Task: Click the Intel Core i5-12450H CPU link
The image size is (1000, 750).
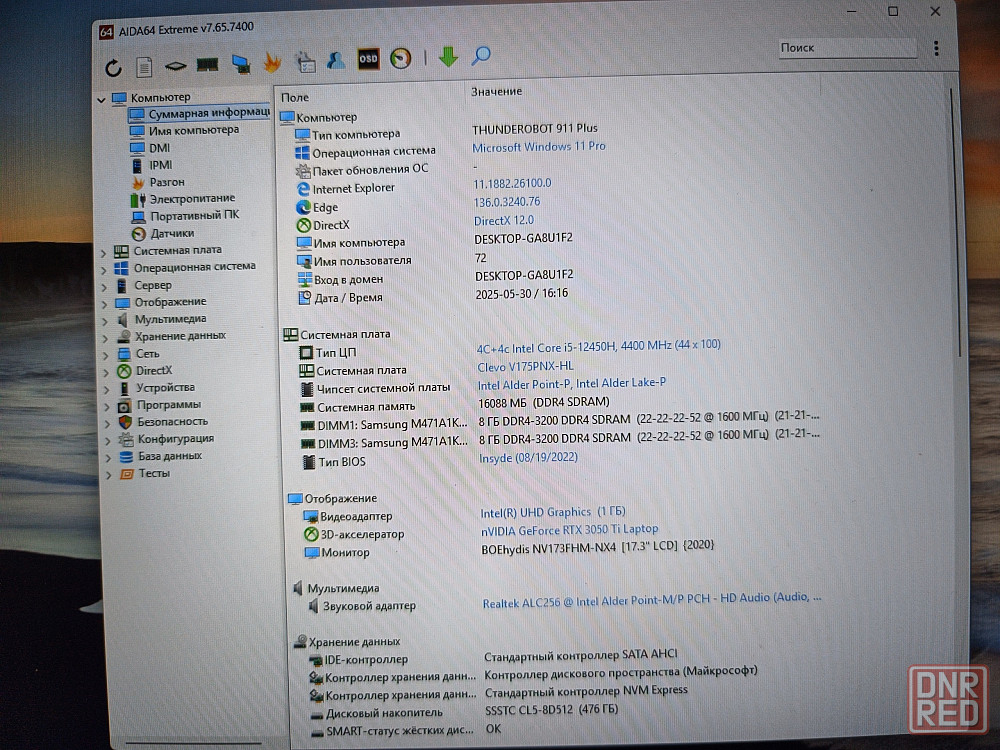Action: [597, 345]
